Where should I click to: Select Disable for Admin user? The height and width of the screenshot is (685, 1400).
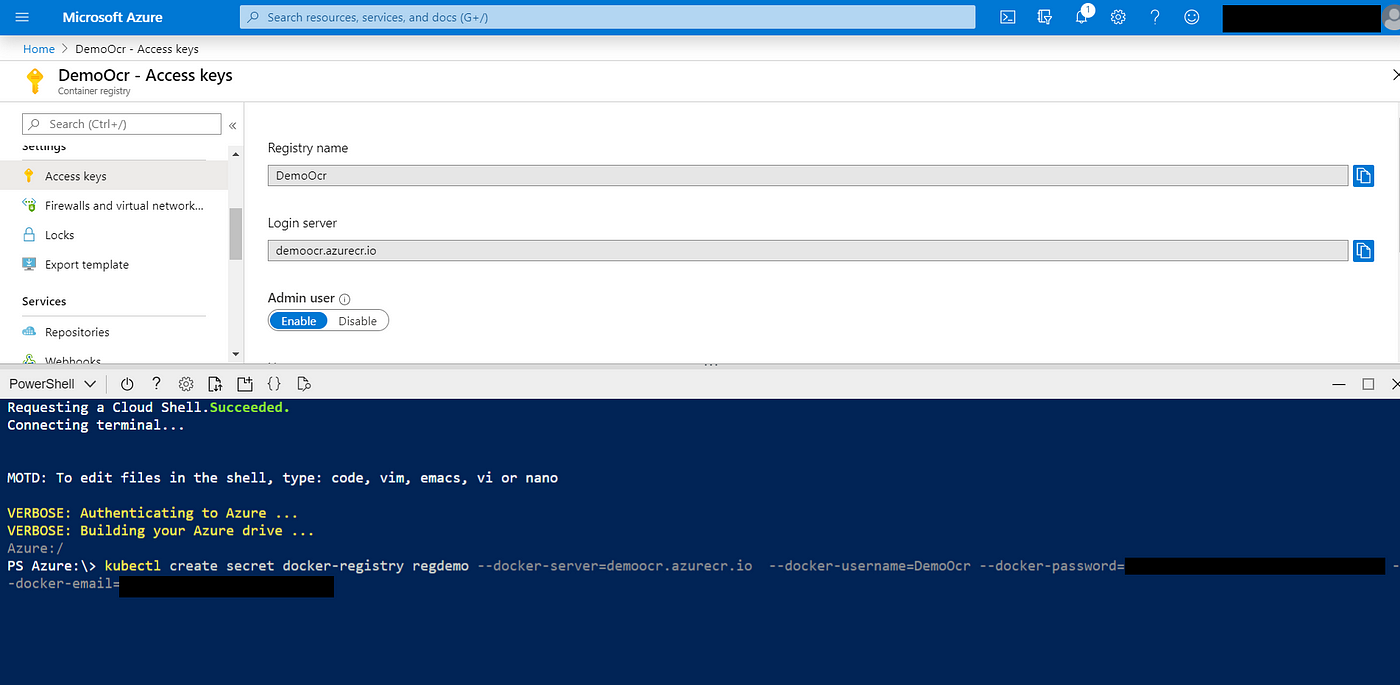coord(358,321)
